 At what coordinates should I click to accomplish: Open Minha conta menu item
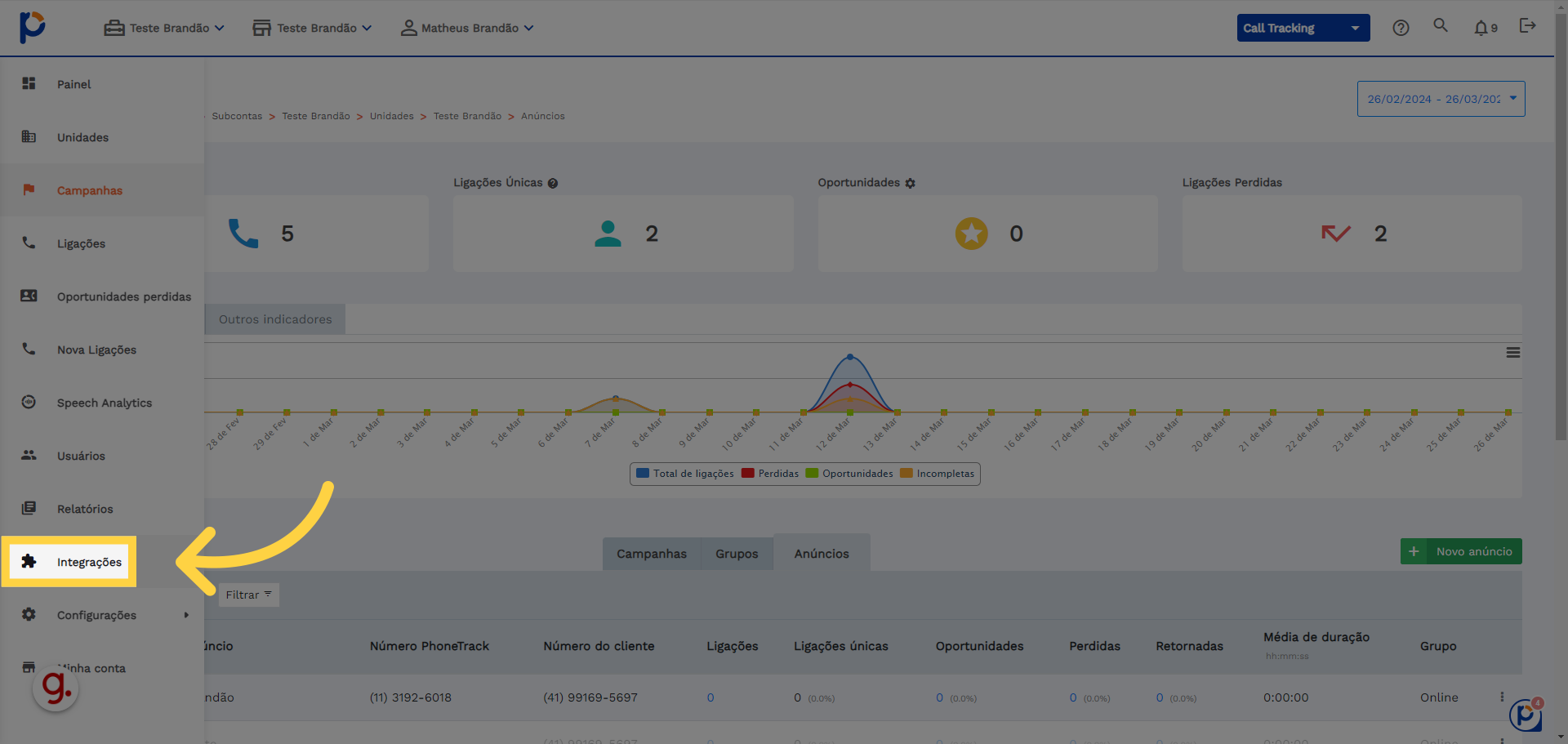91,668
